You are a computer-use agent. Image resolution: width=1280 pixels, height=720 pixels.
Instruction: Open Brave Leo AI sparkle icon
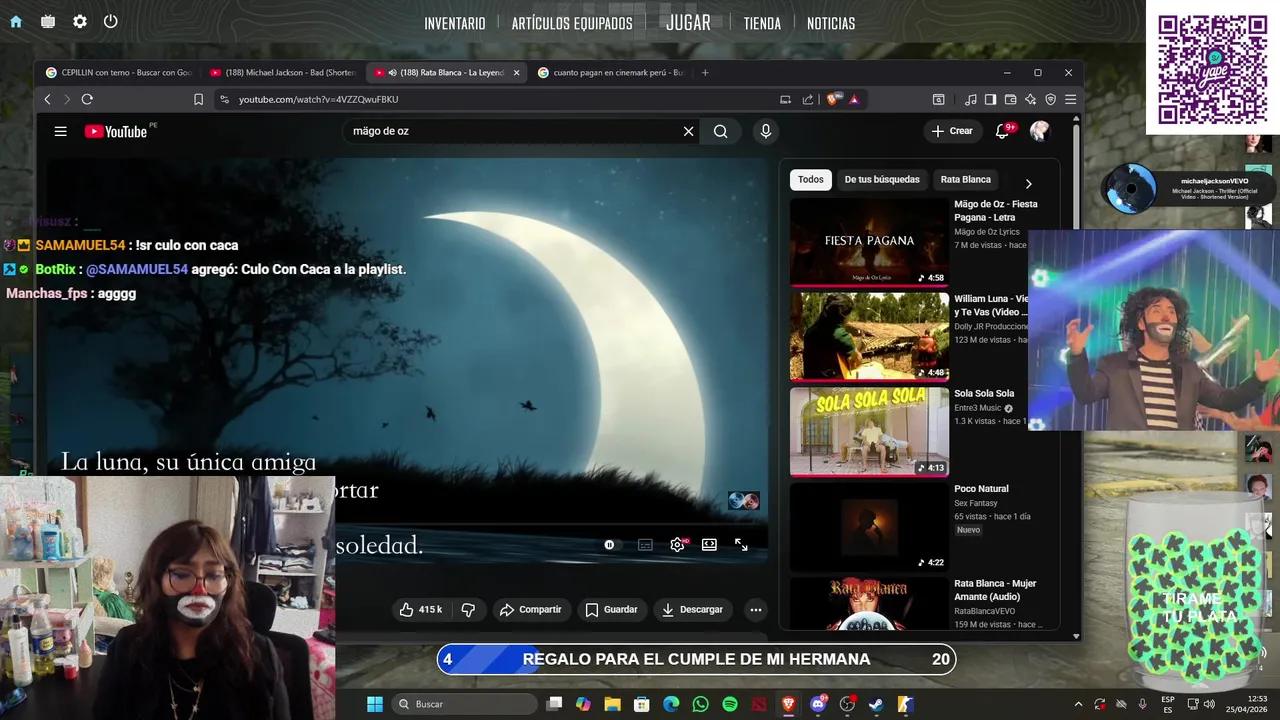(1030, 99)
